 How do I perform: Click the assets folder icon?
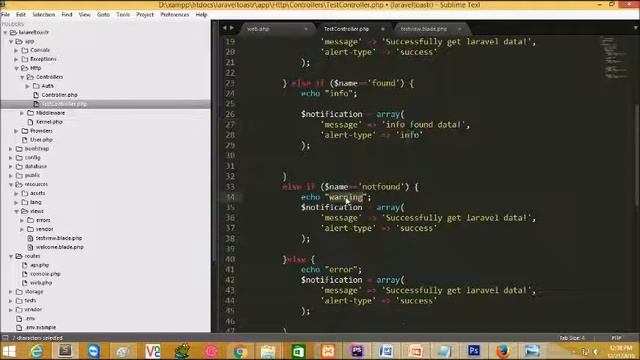point(25,193)
